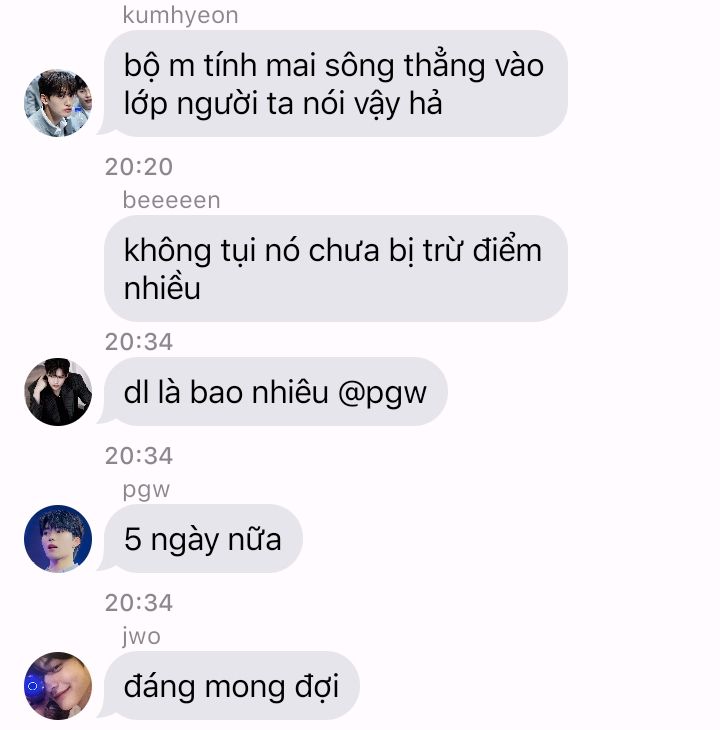Image resolution: width=720 pixels, height=730 pixels.
Task: Tap jwo's profile avatar
Action: click(x=58, y=686)
